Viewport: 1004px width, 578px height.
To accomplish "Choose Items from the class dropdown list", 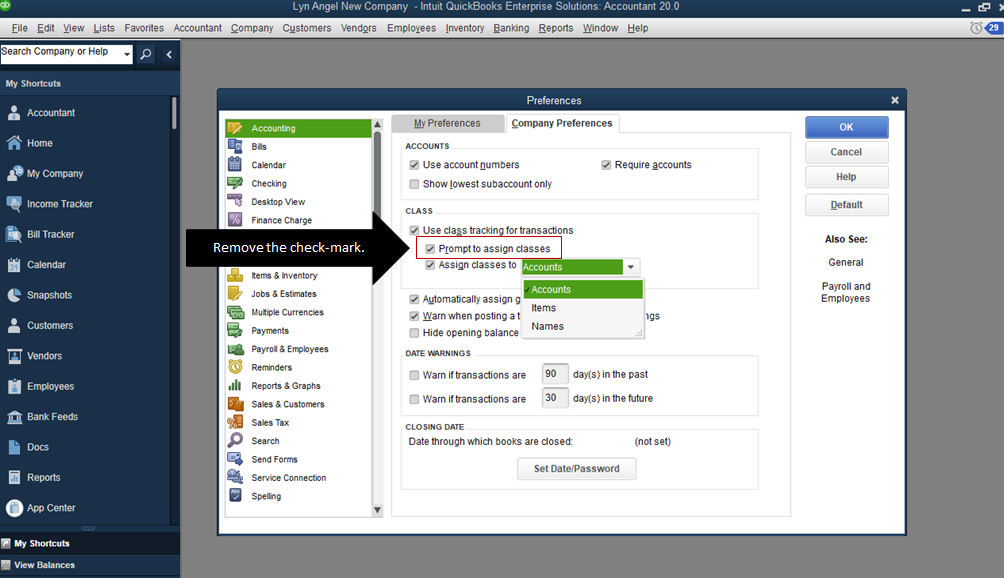I will (x=583, y=308).
